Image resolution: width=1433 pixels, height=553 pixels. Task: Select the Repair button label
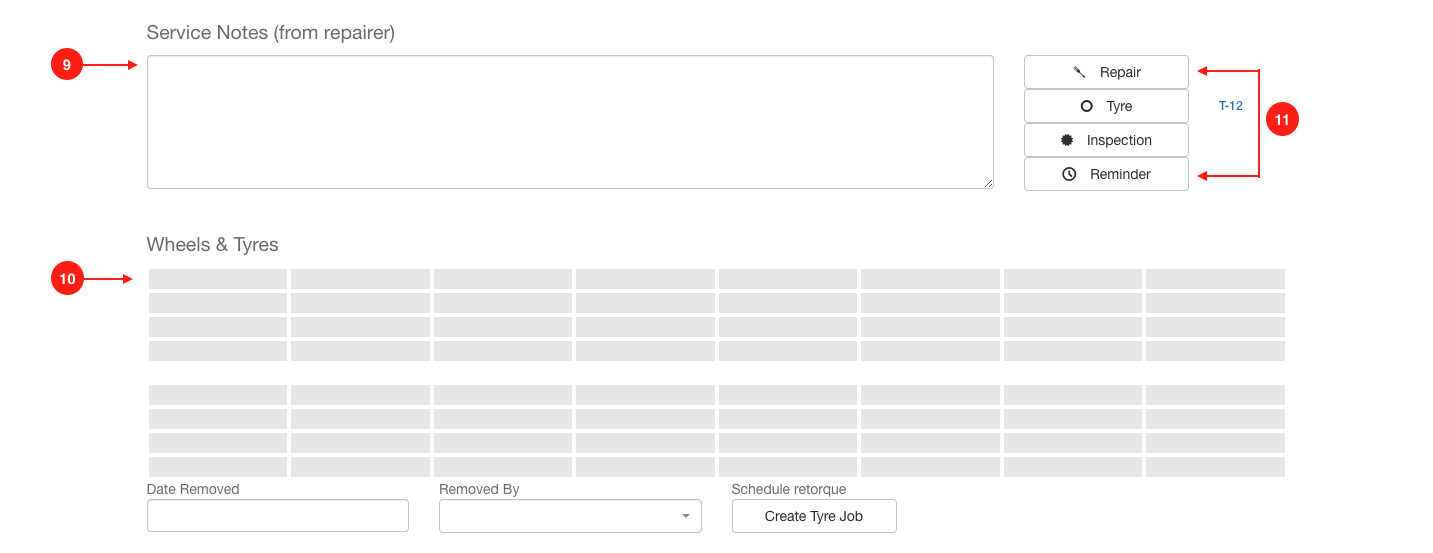(x=1120, y=72)
